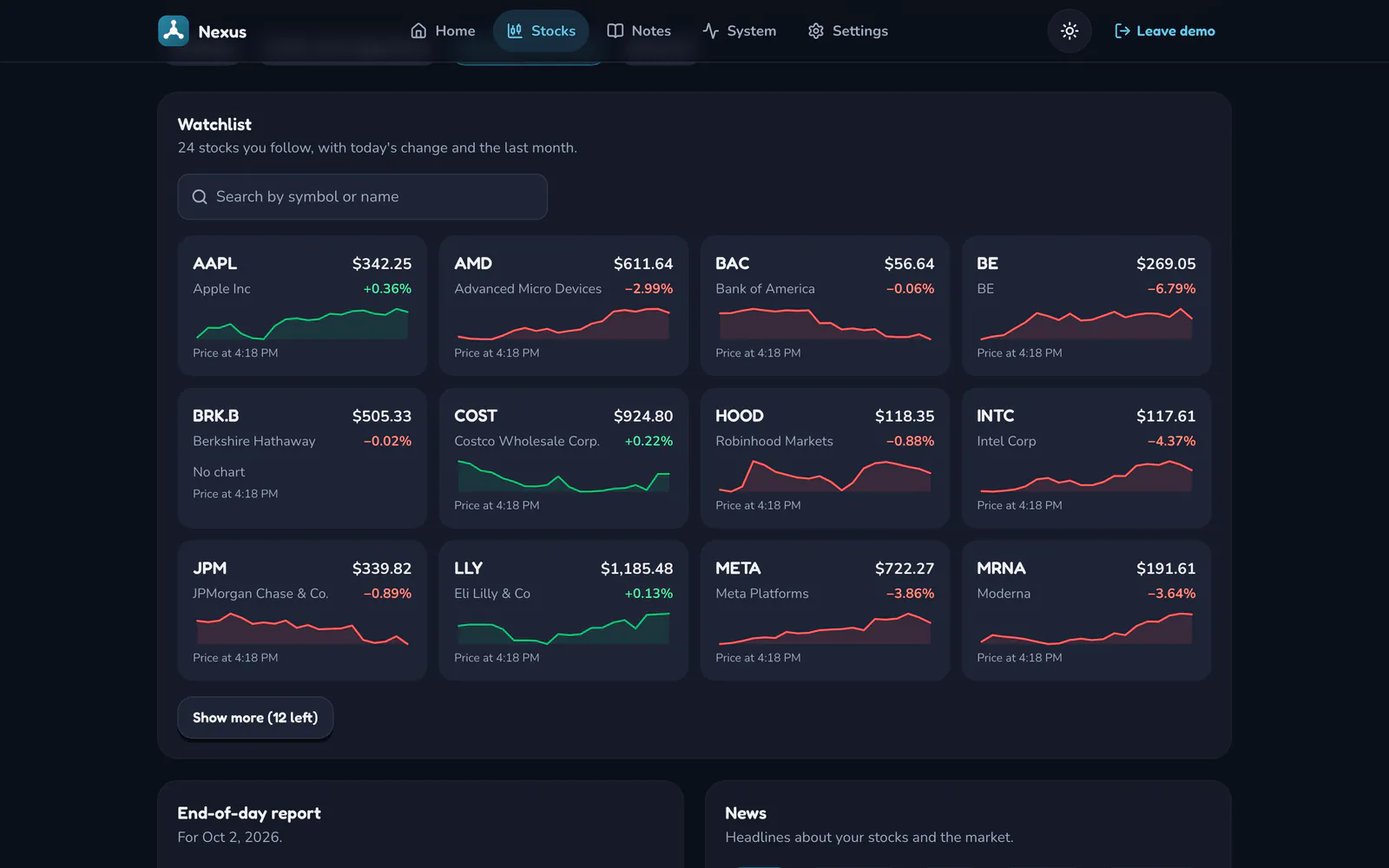This screenshot has height=868, width=1389.
Task: Click the COST sparkline chart
Action: coord(563,475)
